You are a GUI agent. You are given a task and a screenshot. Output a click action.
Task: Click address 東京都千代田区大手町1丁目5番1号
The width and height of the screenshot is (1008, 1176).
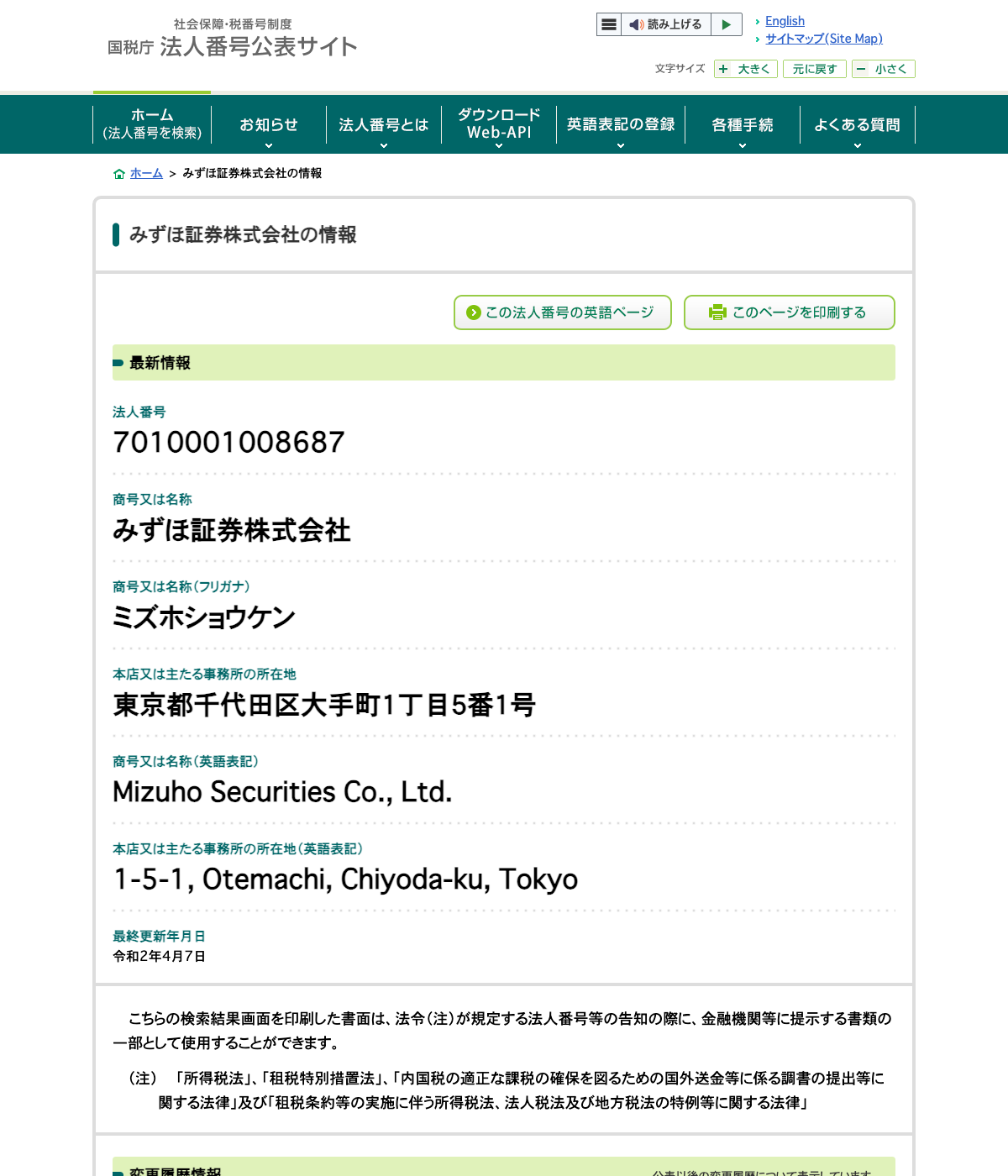click(x=324, y=705)
